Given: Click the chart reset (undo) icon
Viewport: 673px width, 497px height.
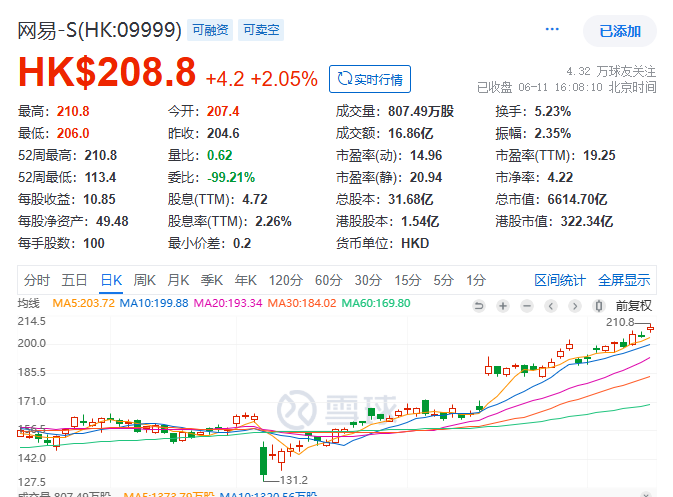Looking at the screenshot, I should (x=479, y=305).
